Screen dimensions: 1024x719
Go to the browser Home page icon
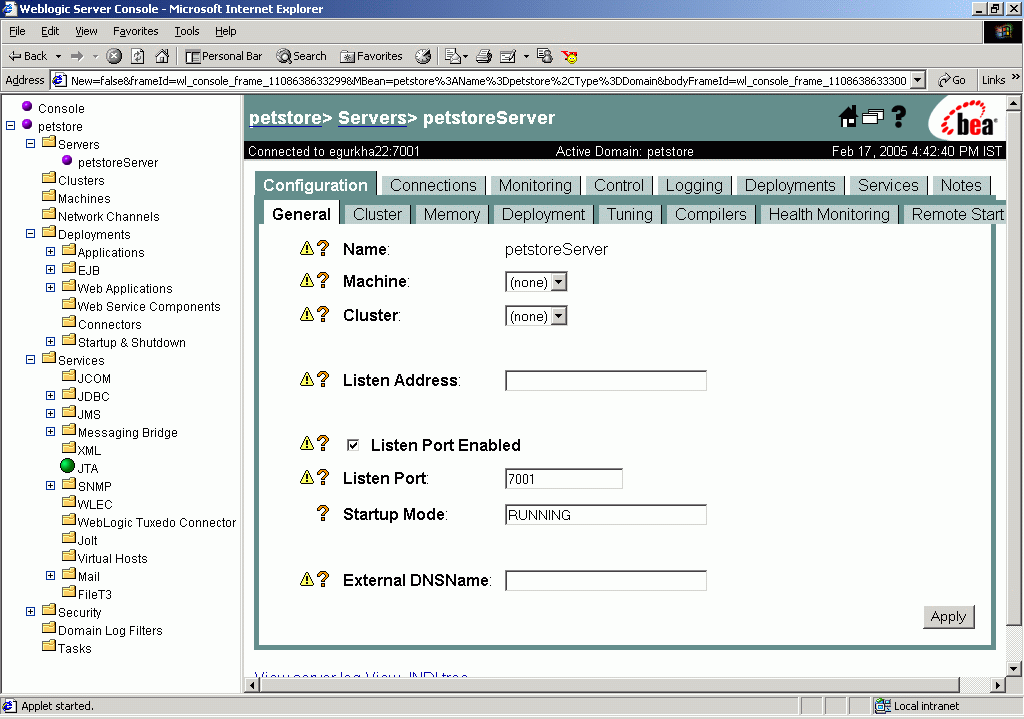point(162,56)
